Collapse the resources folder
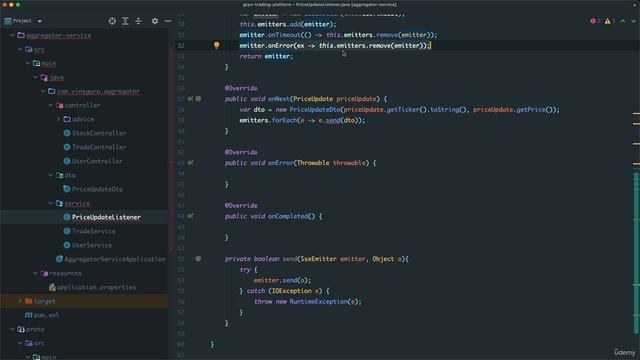 click(36, 273)
